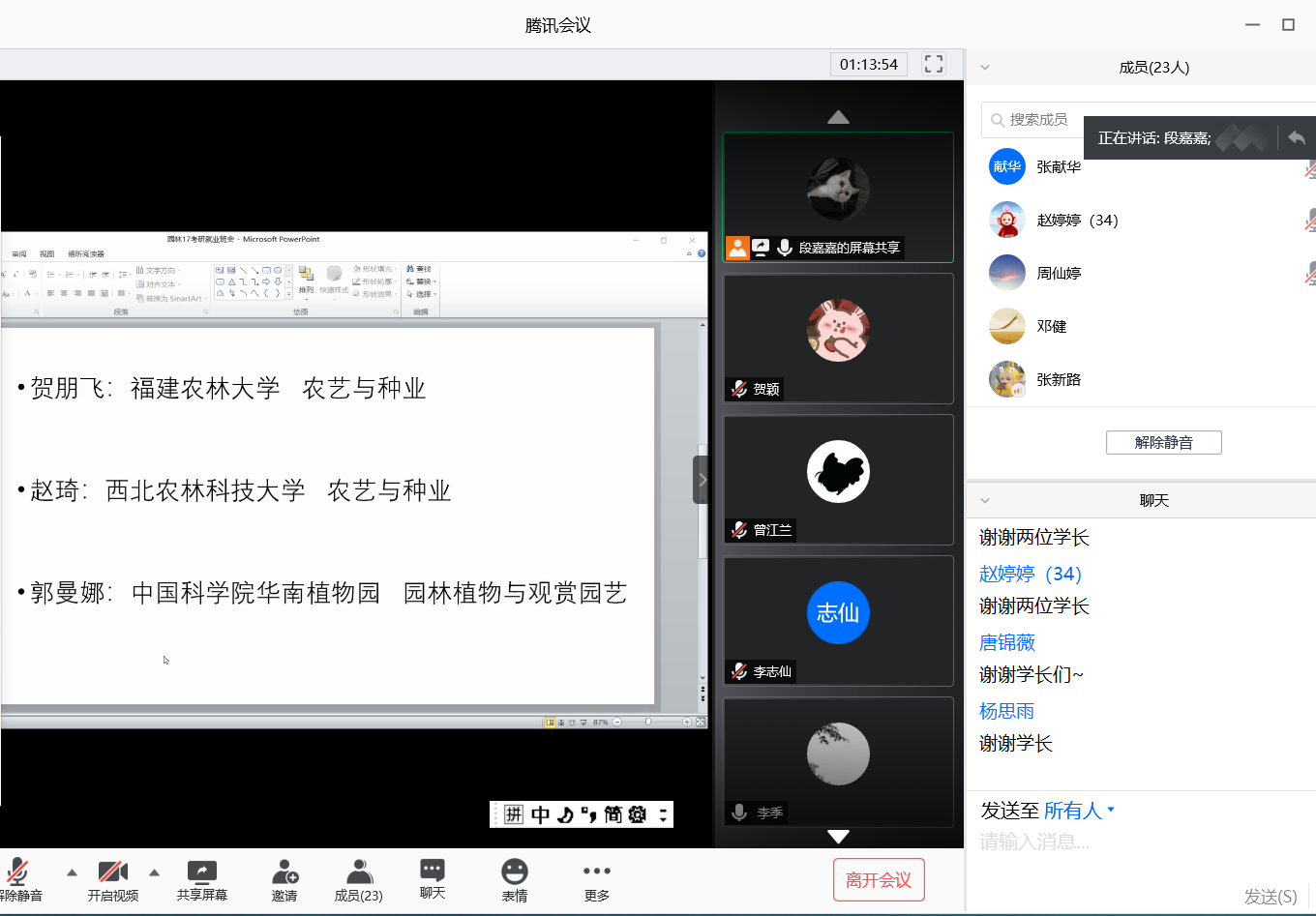
Task: Click the 解除静音 button in members panel
Action: 1163,442
